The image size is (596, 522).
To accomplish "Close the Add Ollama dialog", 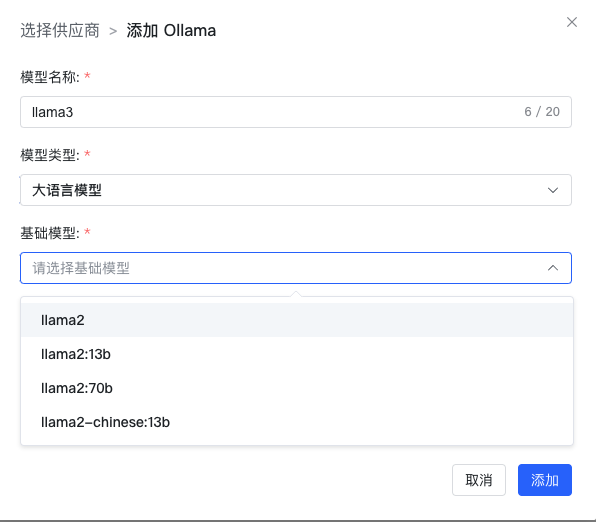I will coord(572,22).
